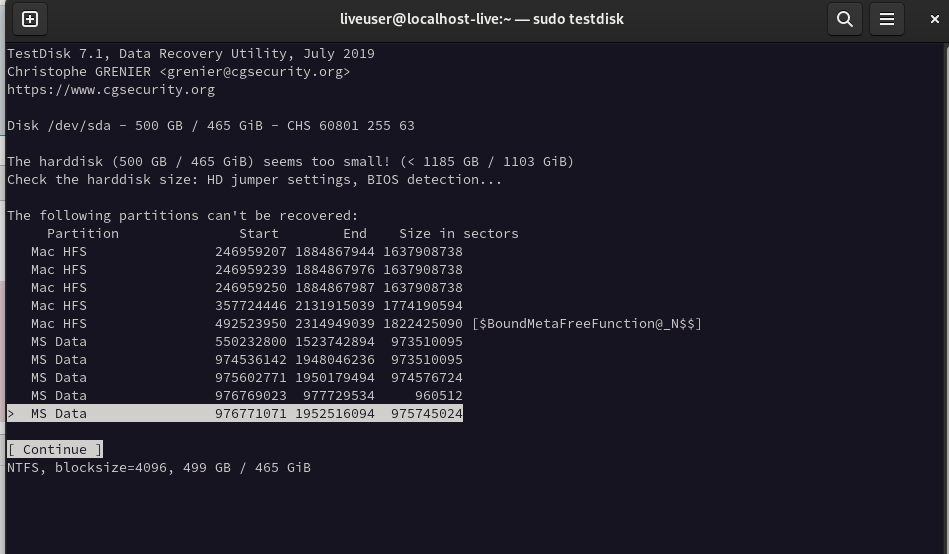Click the Size in sectors header
This screenshot has width=949, height=554.
coord(459,234)
